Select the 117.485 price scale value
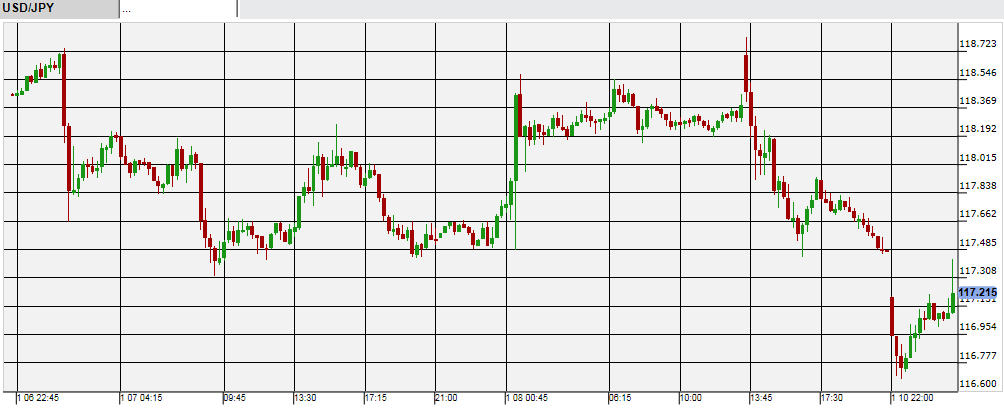This screenshot has width=1004, height=417. click(x=977, y=243)
